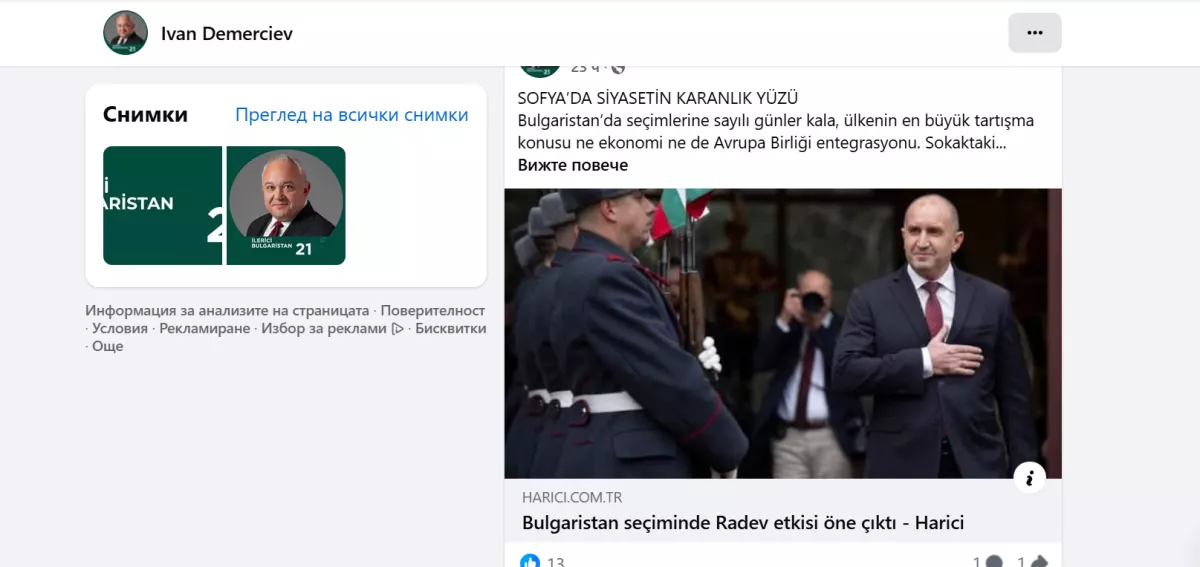Open the profile portrait photo thumbnail
The width and height of the screenshot is (1200, 567).
286,205
